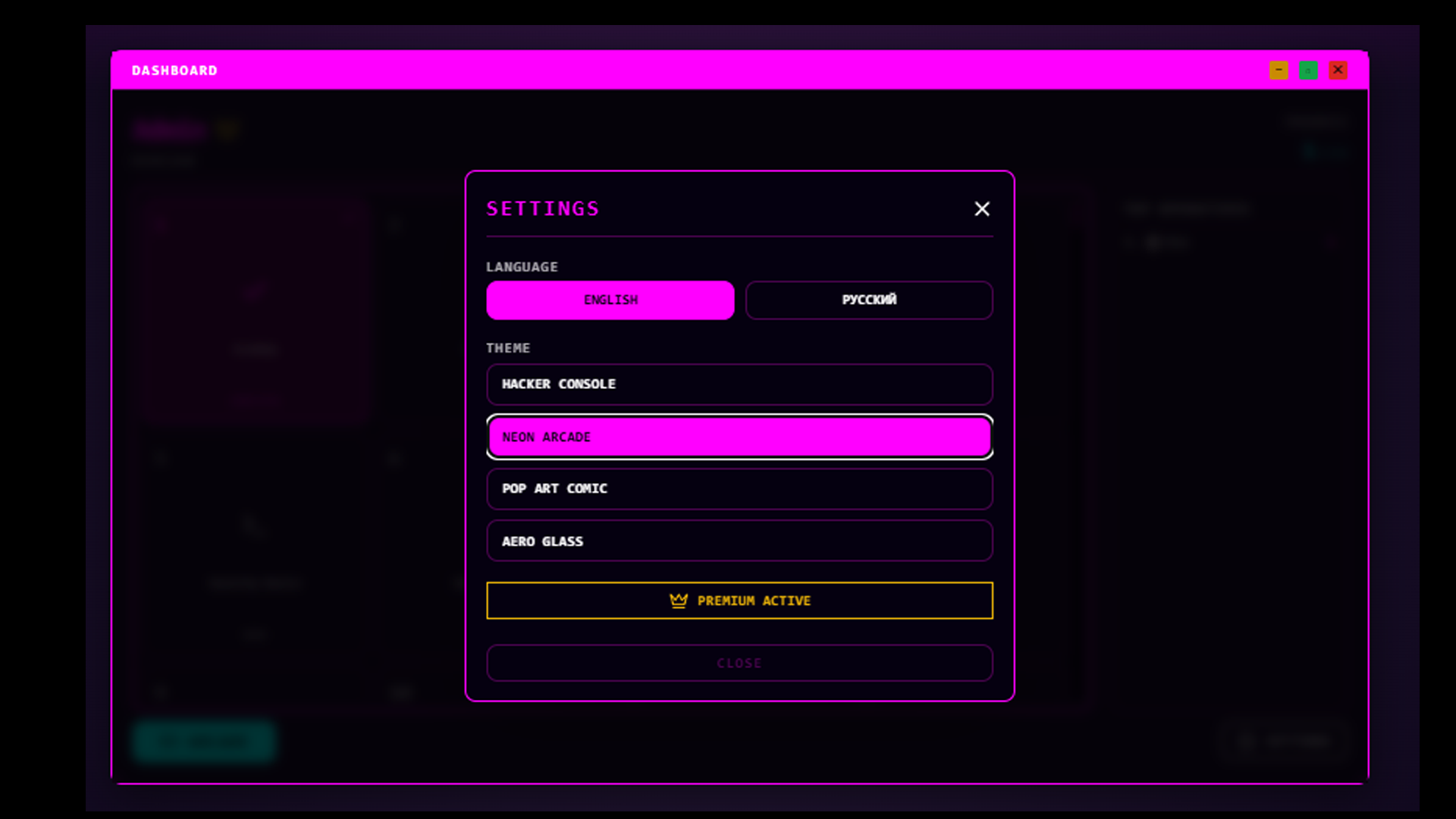
Task: Select the ENGLISH language option
Action: [x=610, y=300]
